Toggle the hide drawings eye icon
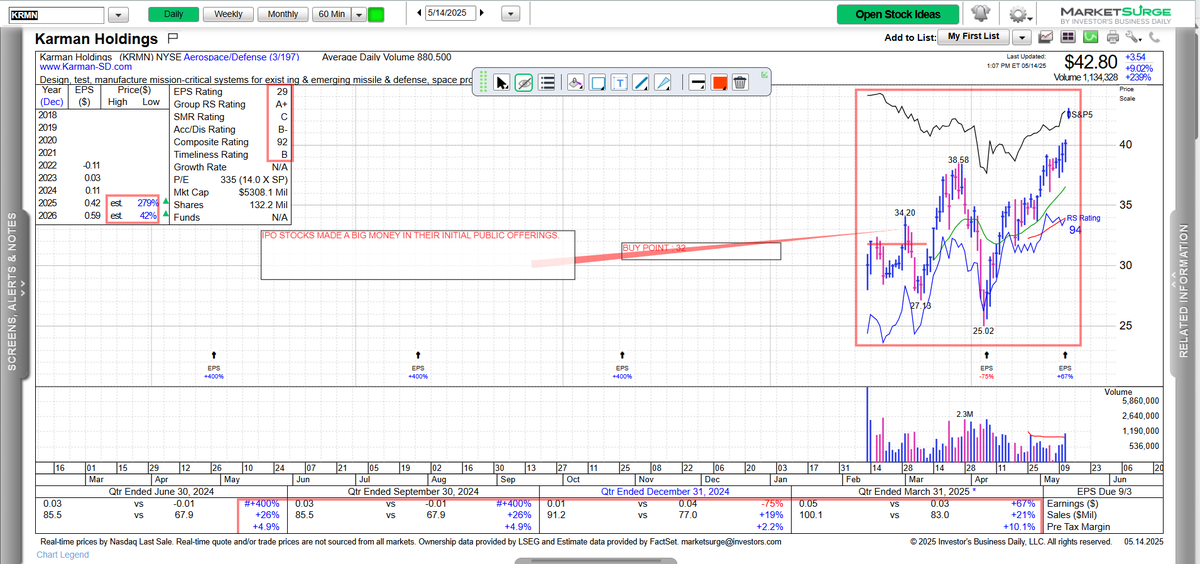The width and height of the screenshot is (1200, 564). 524,83
